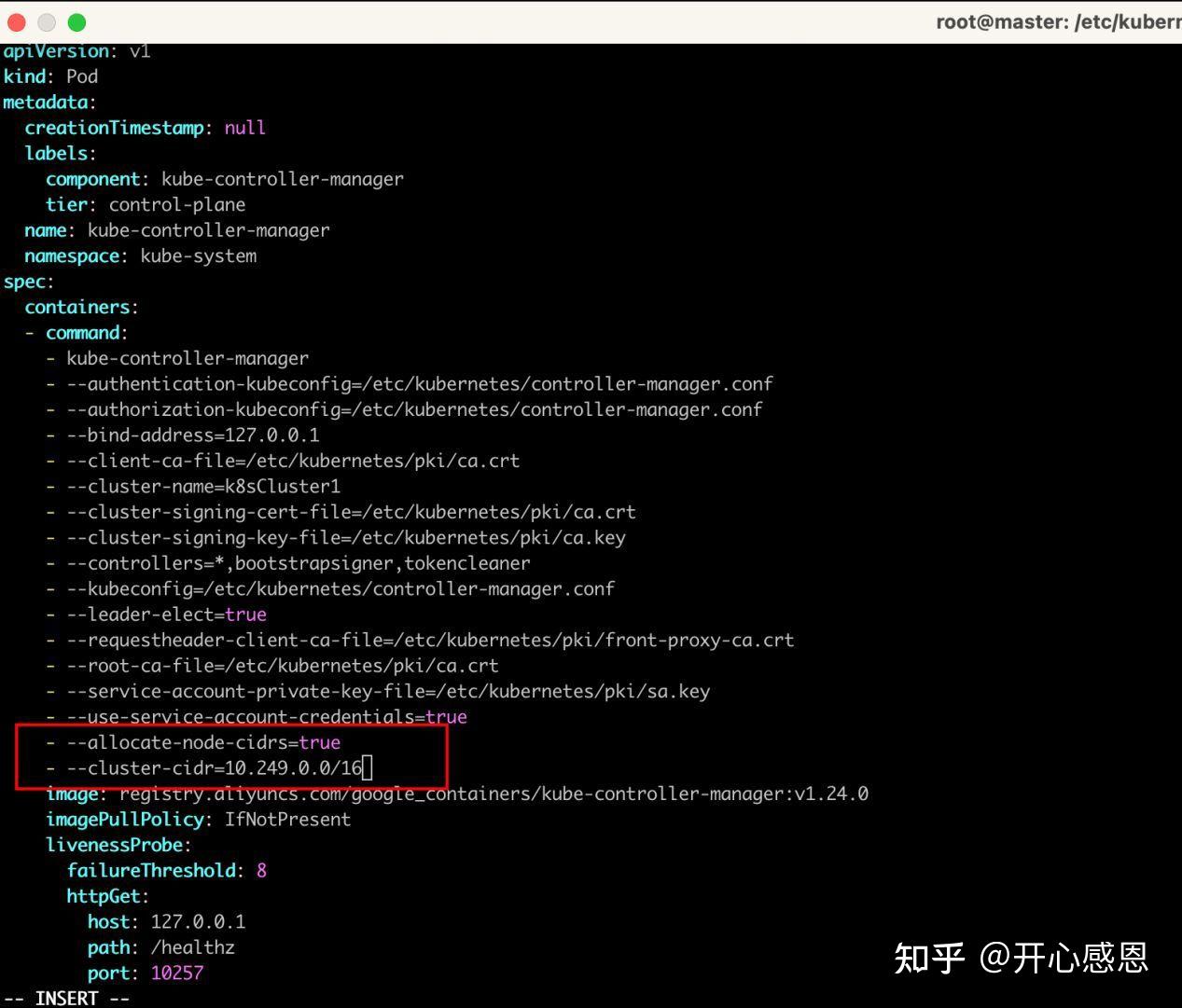1182x1008 pixels.
Task: Click the green zoom window button
Action: tap(77, 21)
